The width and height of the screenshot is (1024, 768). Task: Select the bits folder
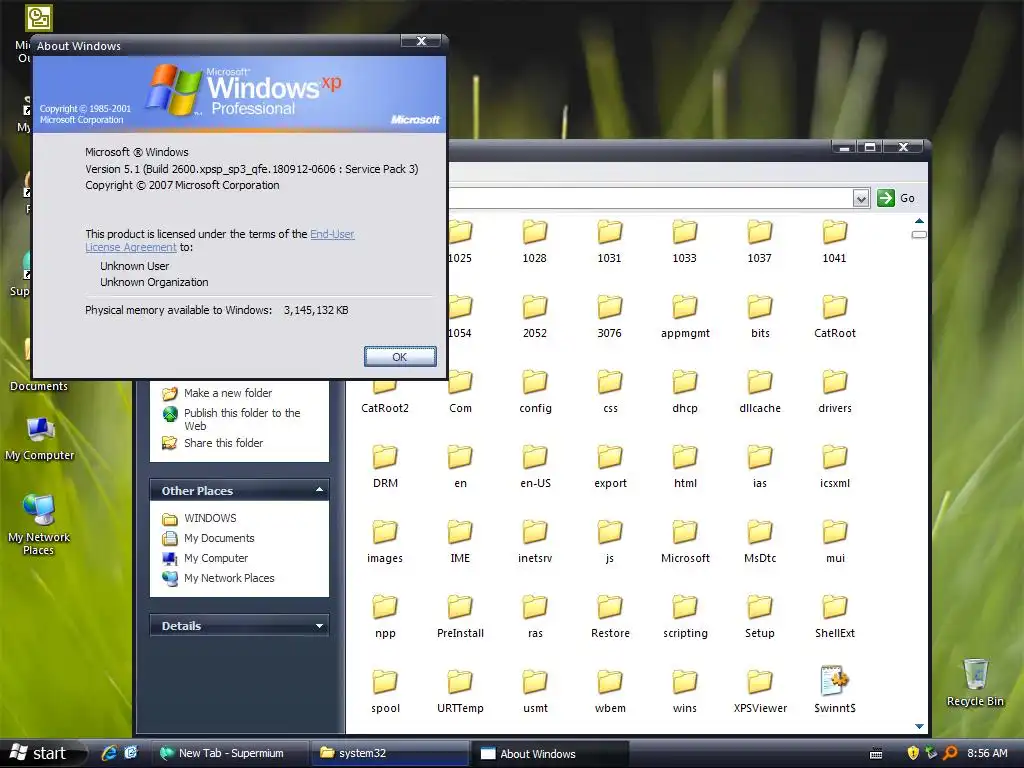760,315
